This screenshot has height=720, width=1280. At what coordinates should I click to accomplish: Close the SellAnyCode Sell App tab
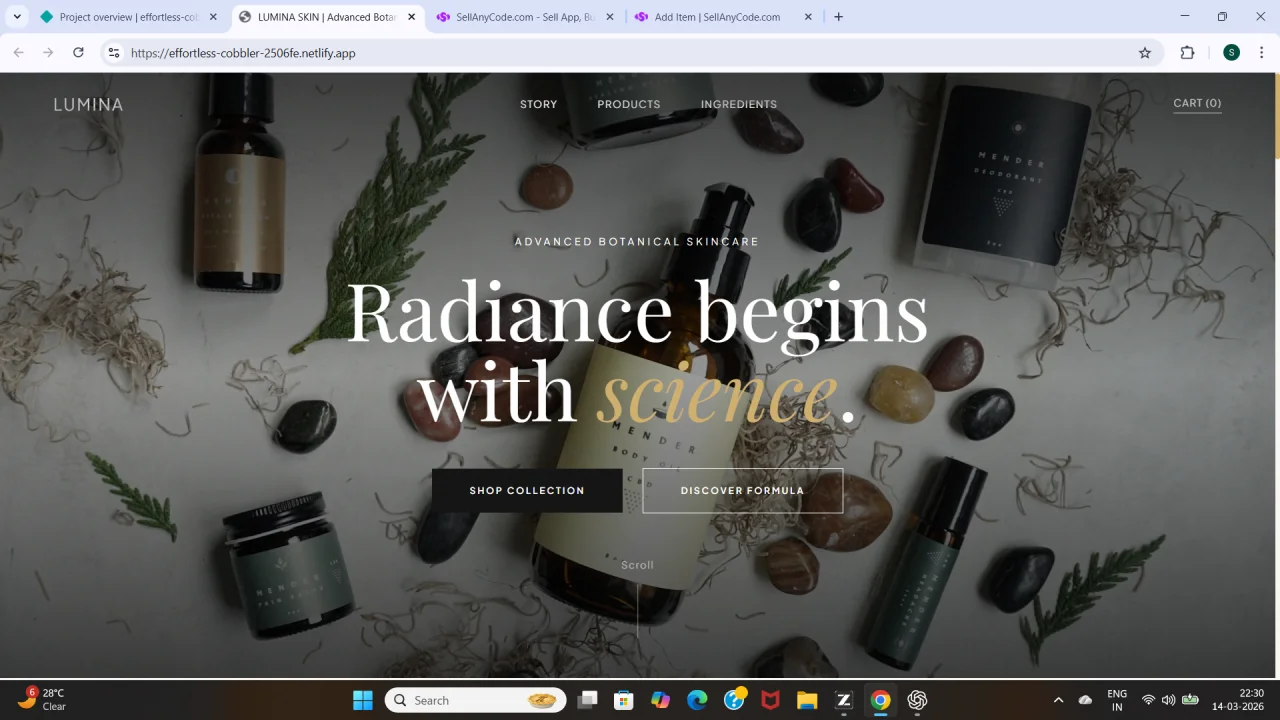tap(610, 17)
